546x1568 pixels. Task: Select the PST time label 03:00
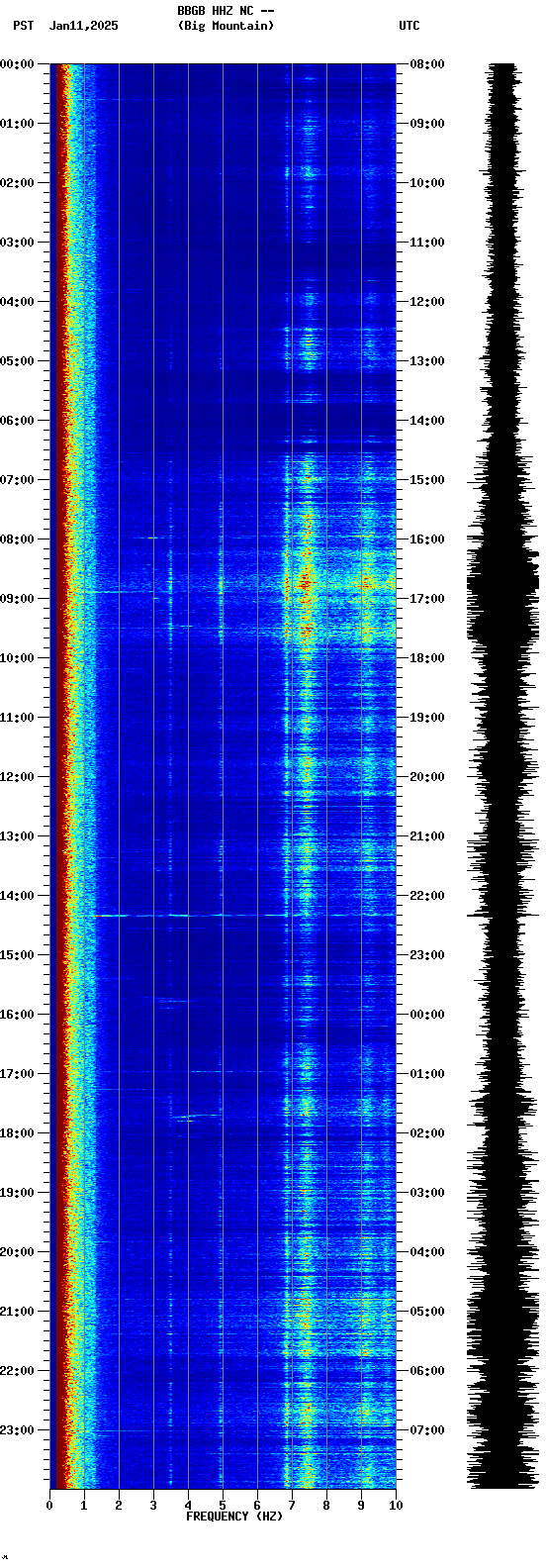click(x=17, y=243)
